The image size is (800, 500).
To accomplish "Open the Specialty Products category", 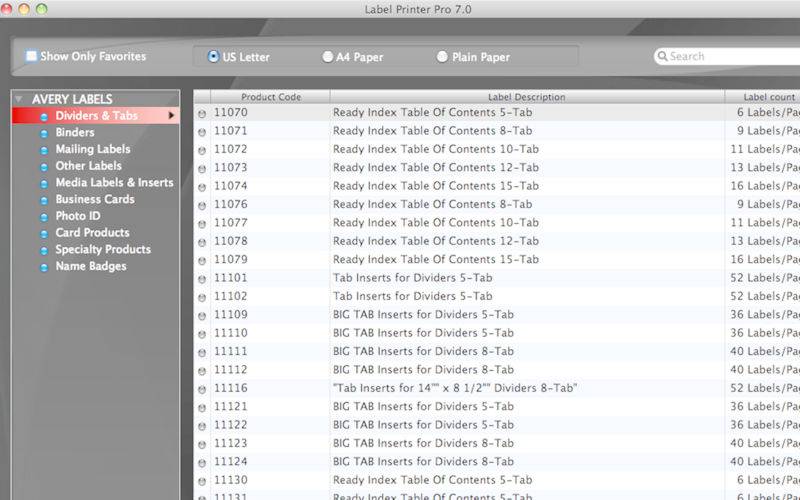I will click(x=103, y=249).
